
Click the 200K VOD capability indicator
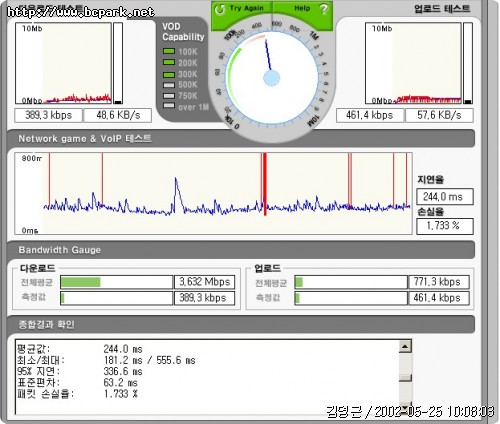(169, 62)
